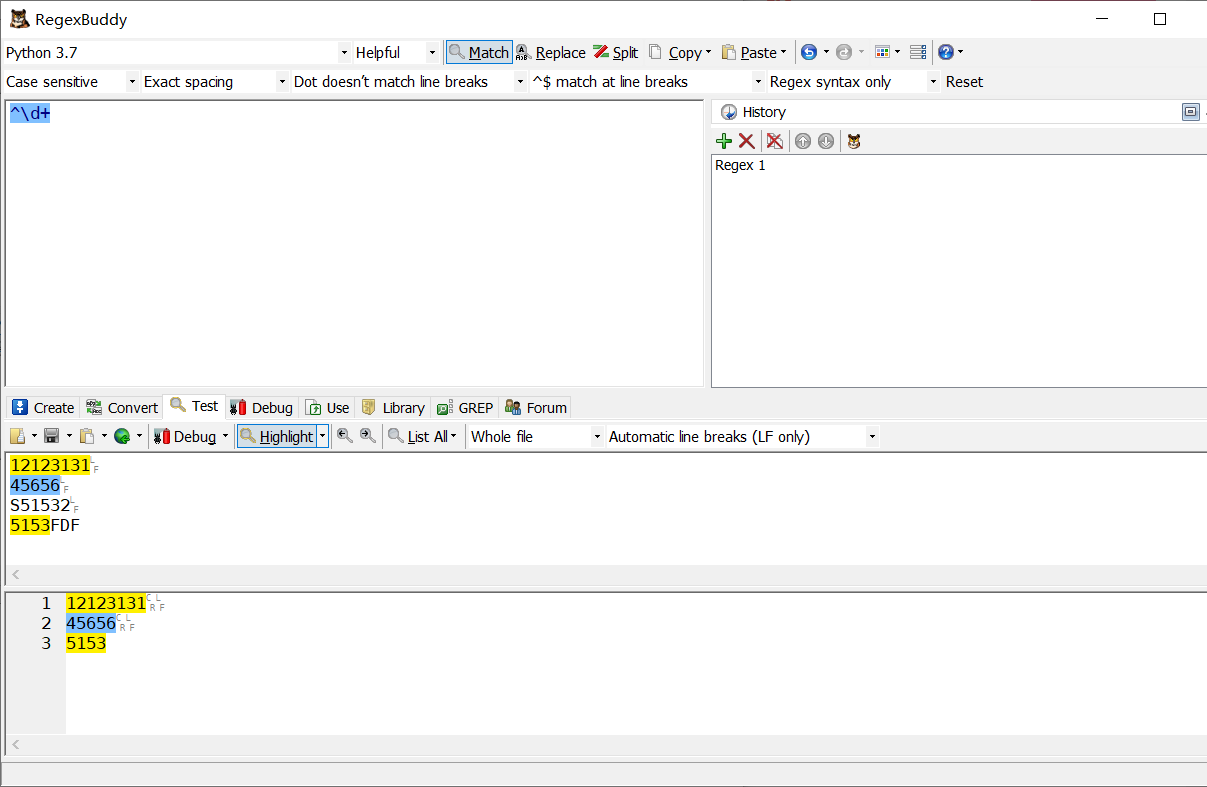Toggle the Regex syntax only option

click(830, 82)
